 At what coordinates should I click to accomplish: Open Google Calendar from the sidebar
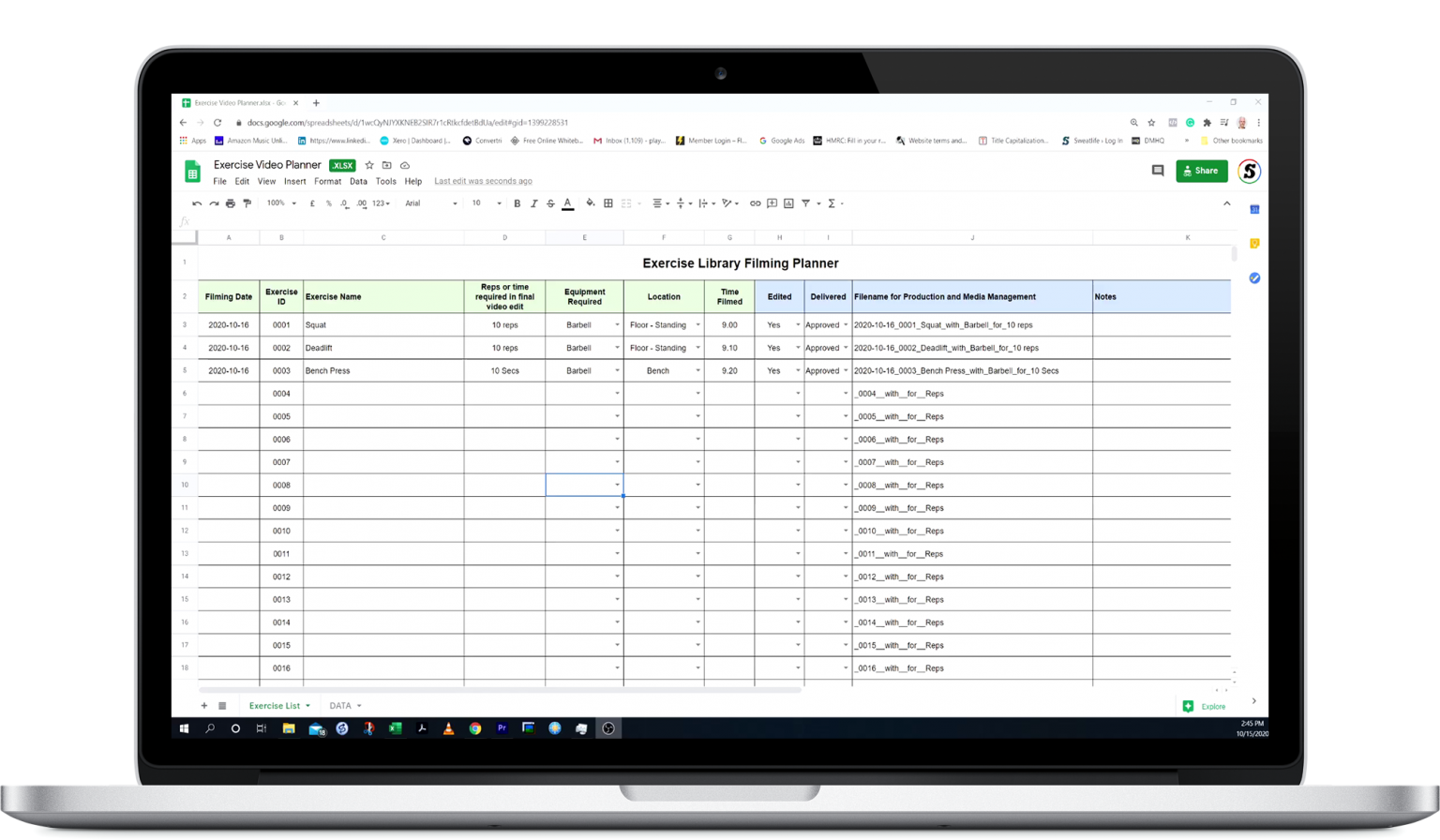coord(1253,210)
